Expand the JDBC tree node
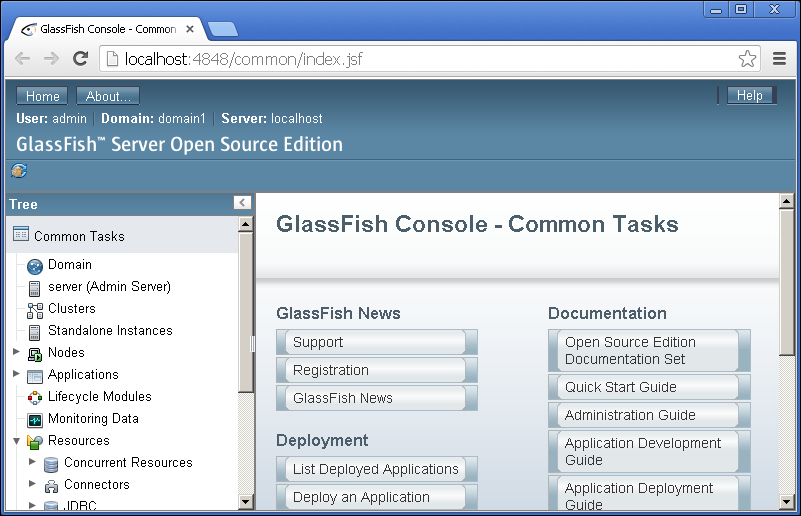 click(32, 505)
